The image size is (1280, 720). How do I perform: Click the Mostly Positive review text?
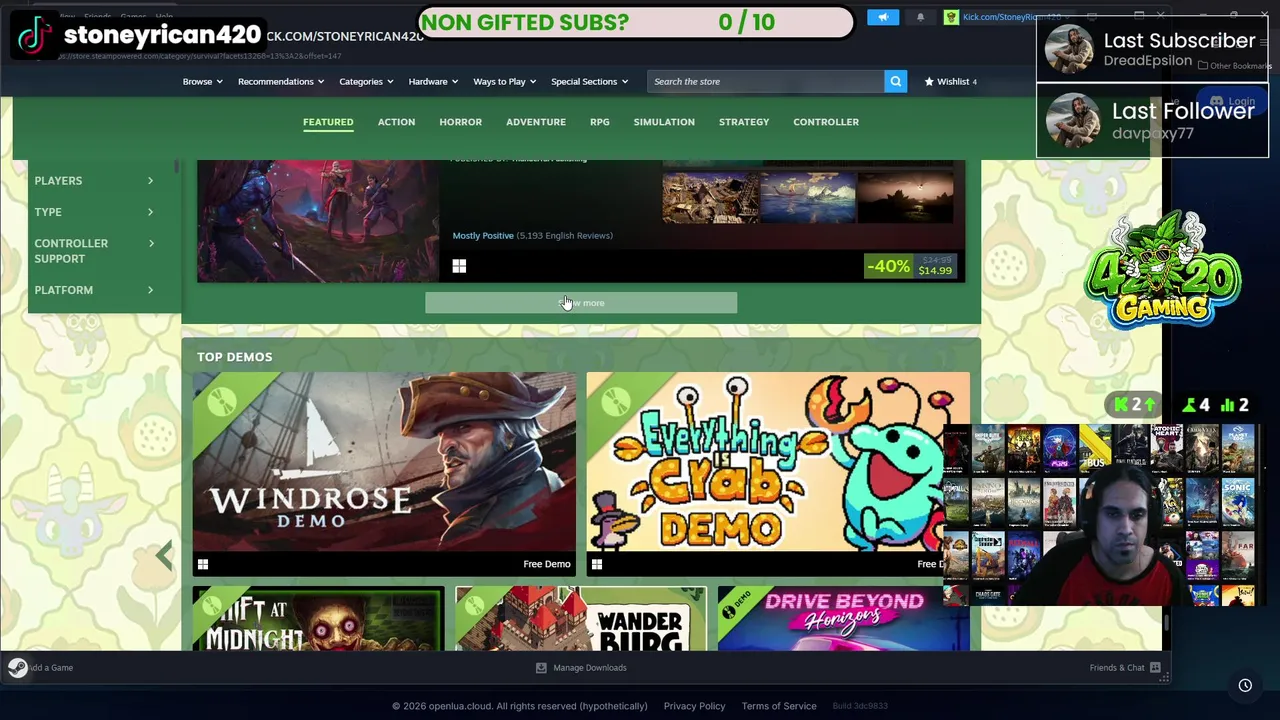coord(483,236)
